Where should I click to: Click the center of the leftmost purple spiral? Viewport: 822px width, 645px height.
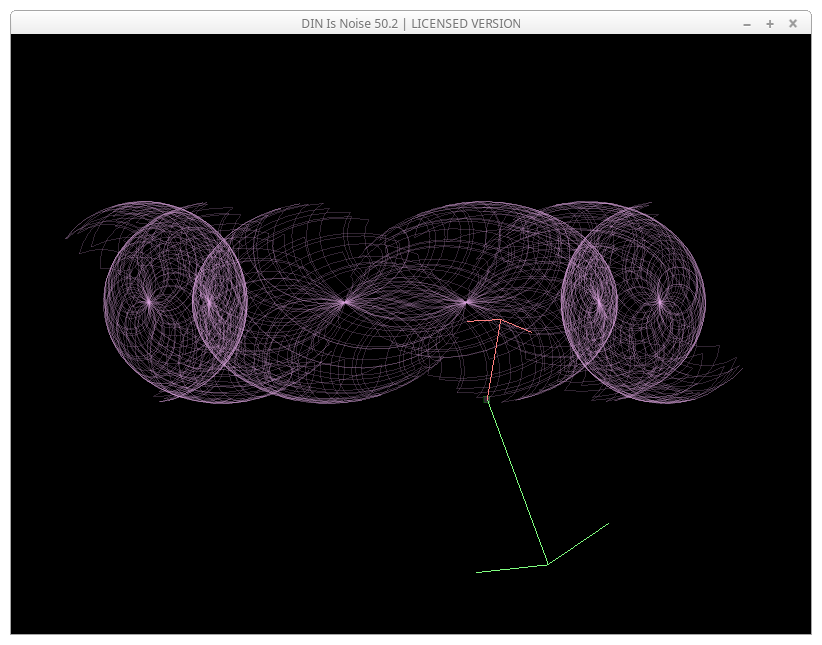point(149,300)
